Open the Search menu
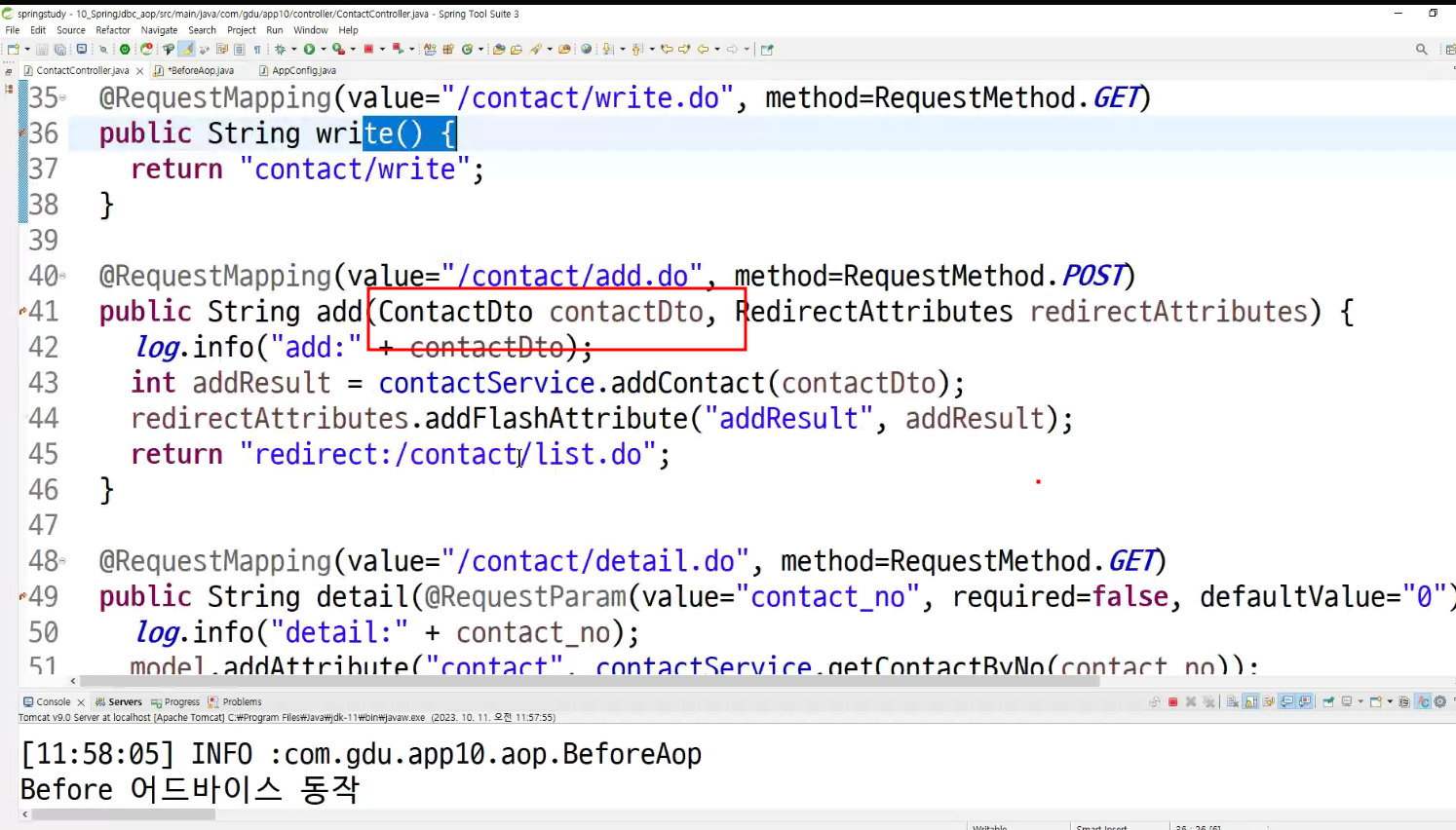 tap(202, 30)
